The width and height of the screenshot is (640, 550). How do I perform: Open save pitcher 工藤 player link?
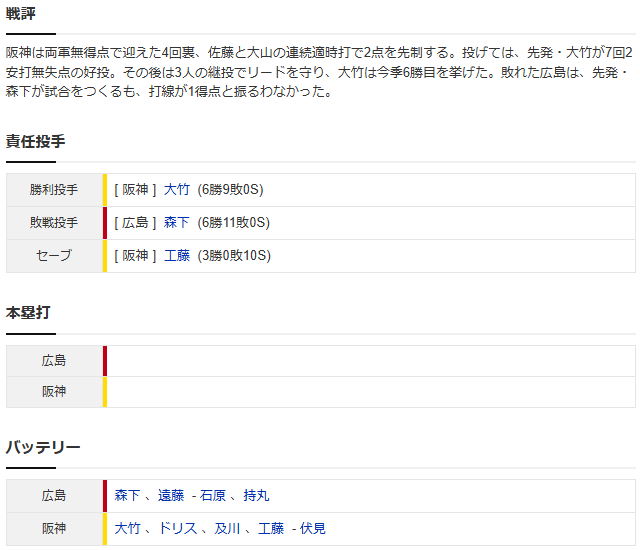click(177, 256)
